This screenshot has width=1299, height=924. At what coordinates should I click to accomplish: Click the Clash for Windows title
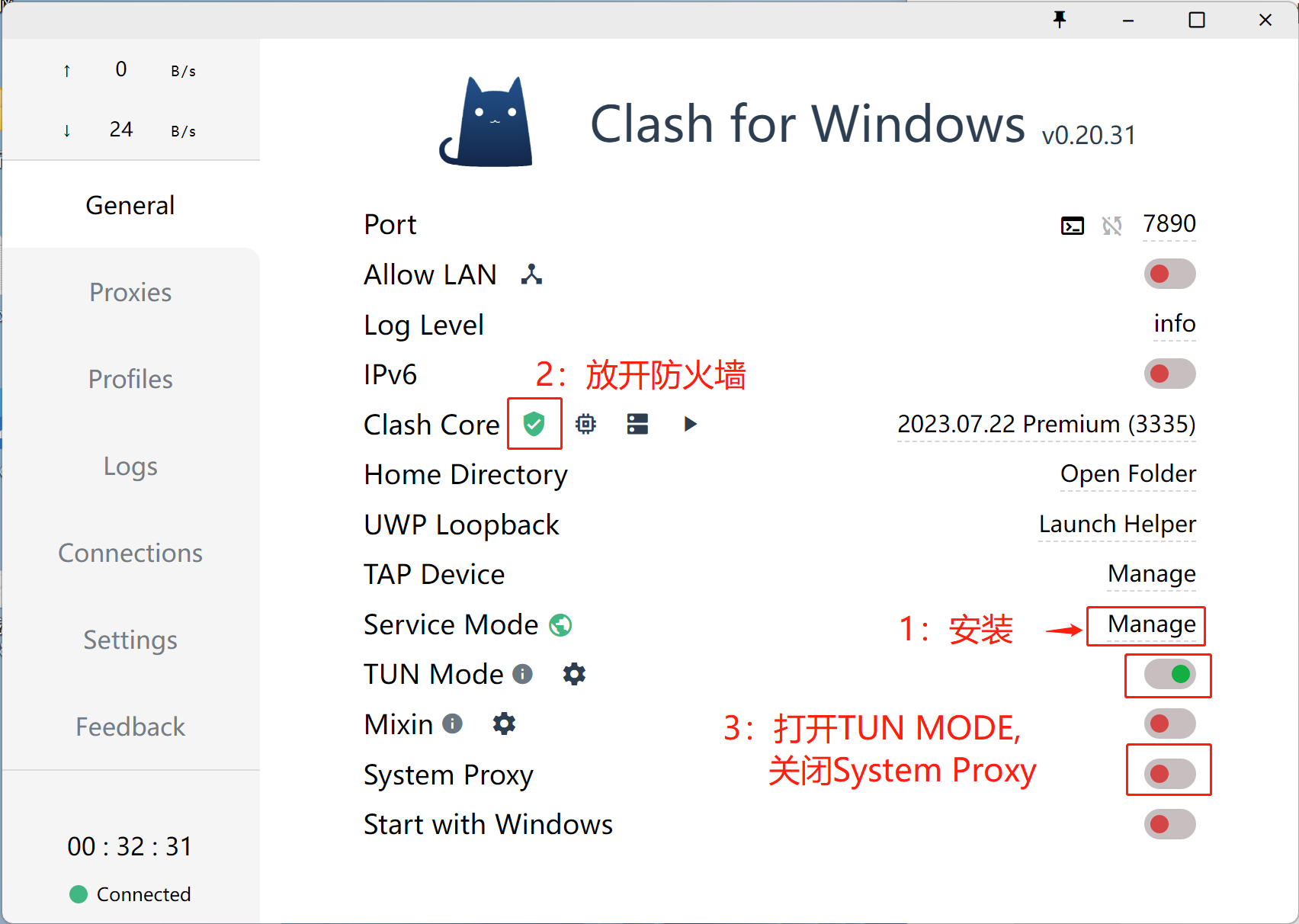coord(808,124)
